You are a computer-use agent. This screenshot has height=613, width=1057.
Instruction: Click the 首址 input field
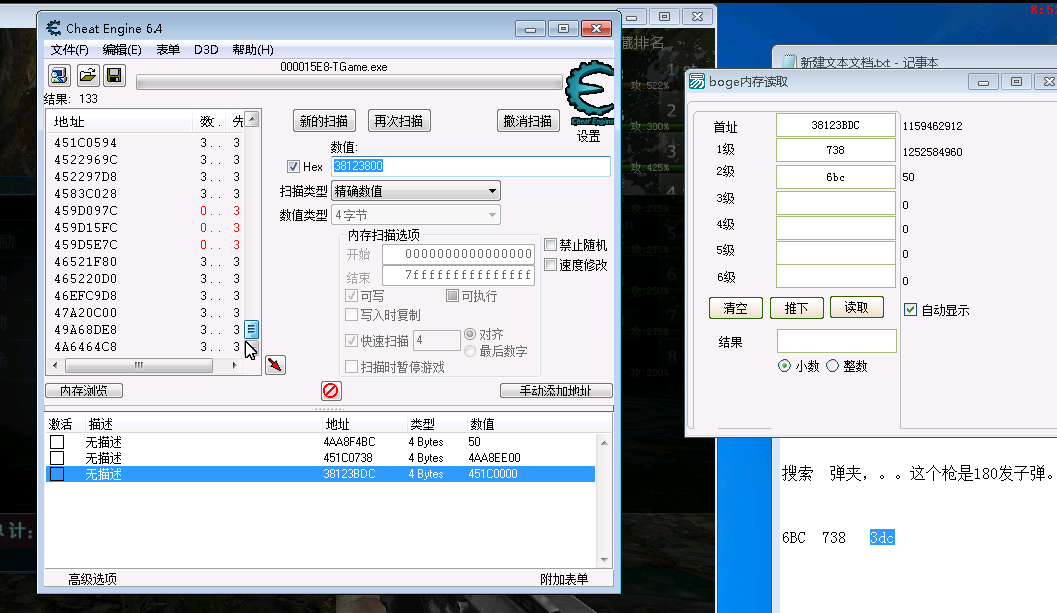click(835, 125)
